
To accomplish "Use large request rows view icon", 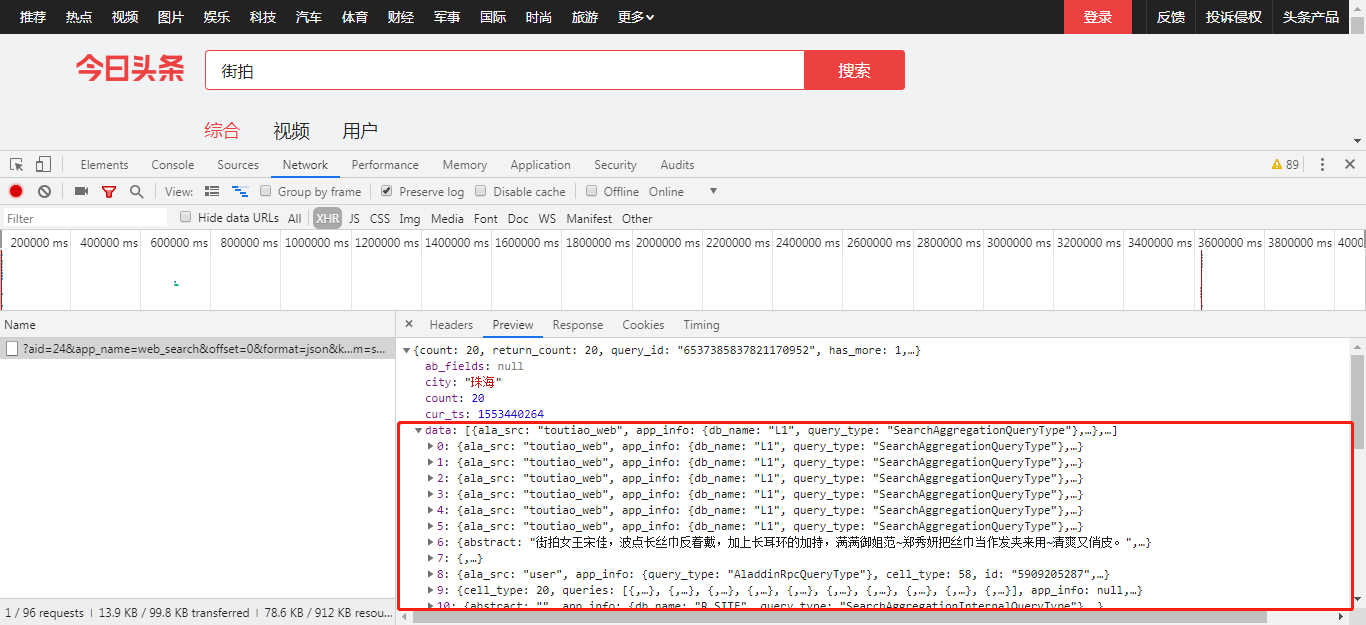I will 212,191.
